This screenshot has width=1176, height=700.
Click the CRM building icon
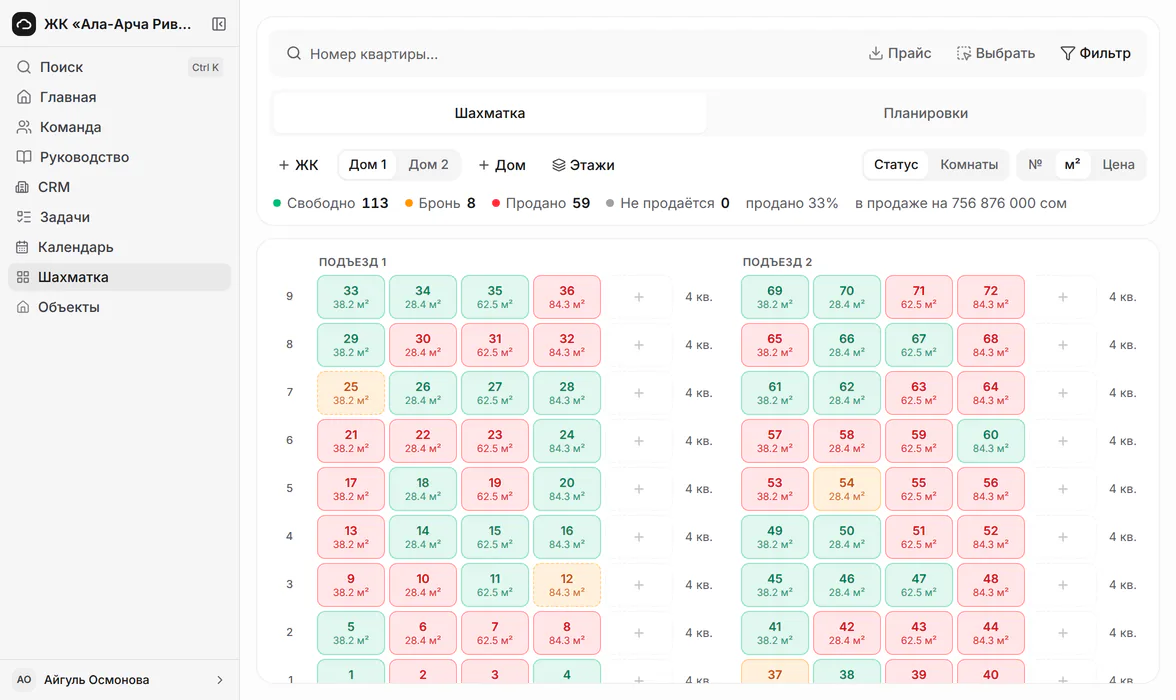point(22,187)
